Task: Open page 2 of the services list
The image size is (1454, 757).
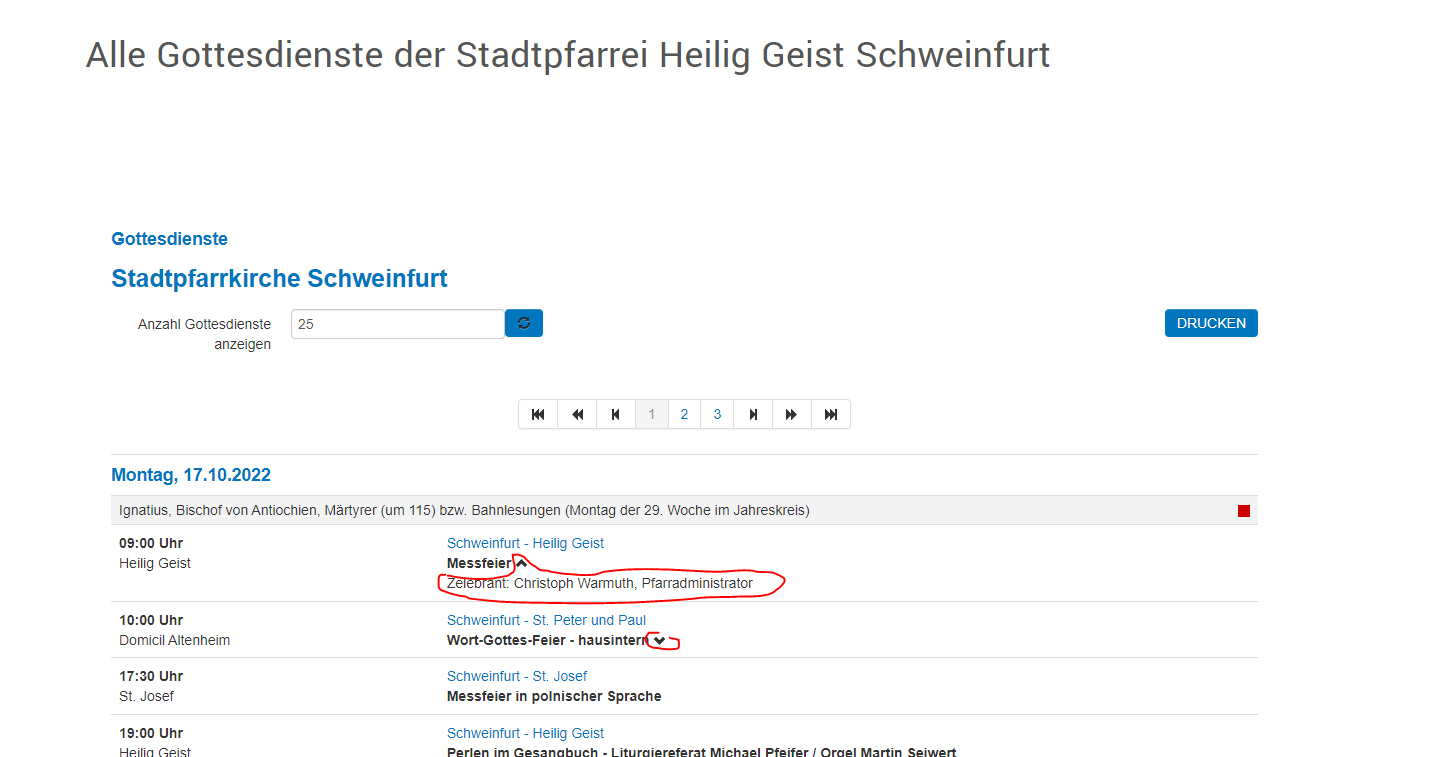Action: tap(684, 414)
